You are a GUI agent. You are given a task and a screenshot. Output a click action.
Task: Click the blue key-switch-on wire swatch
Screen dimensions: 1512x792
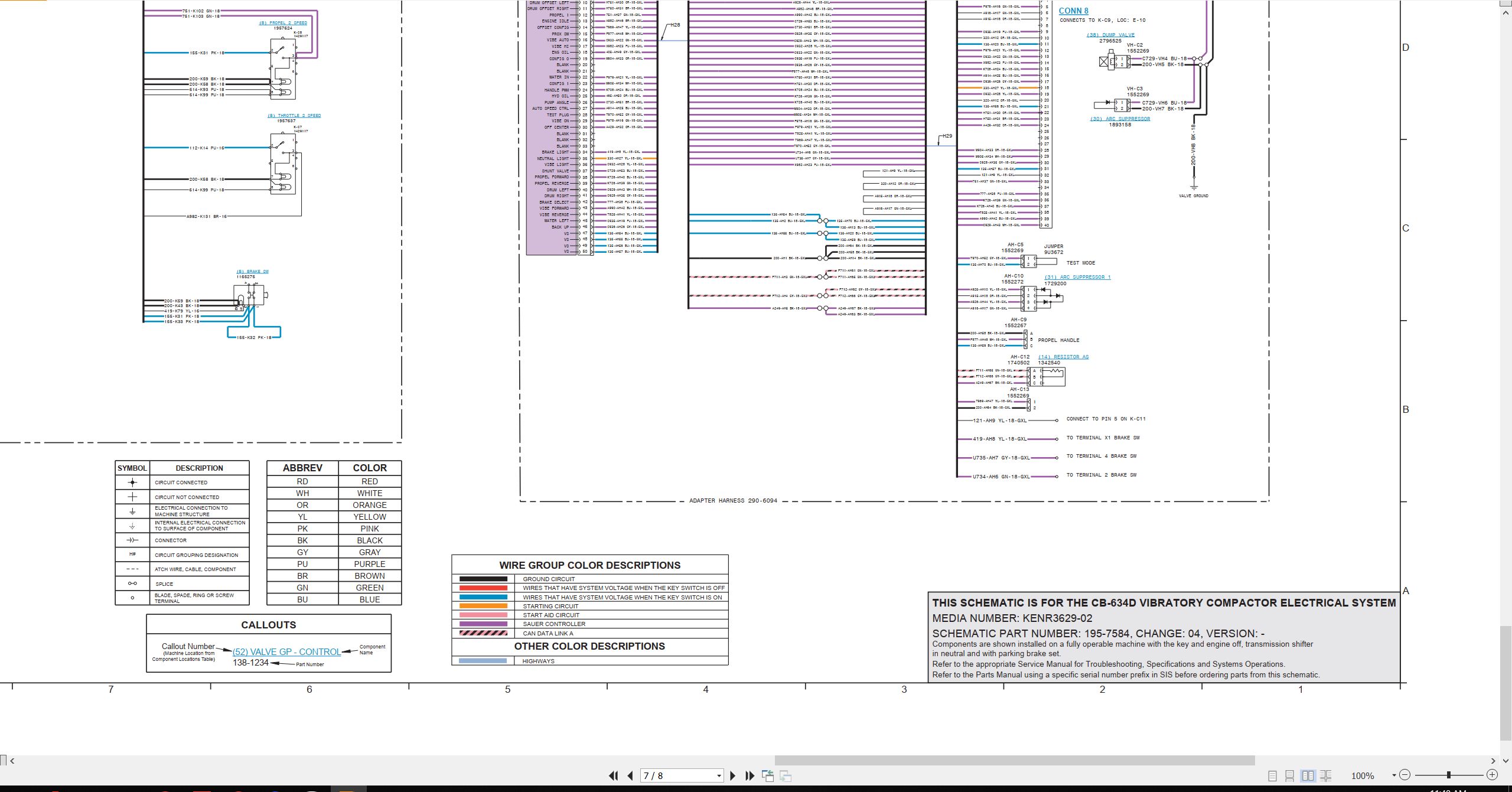(483, 597)
